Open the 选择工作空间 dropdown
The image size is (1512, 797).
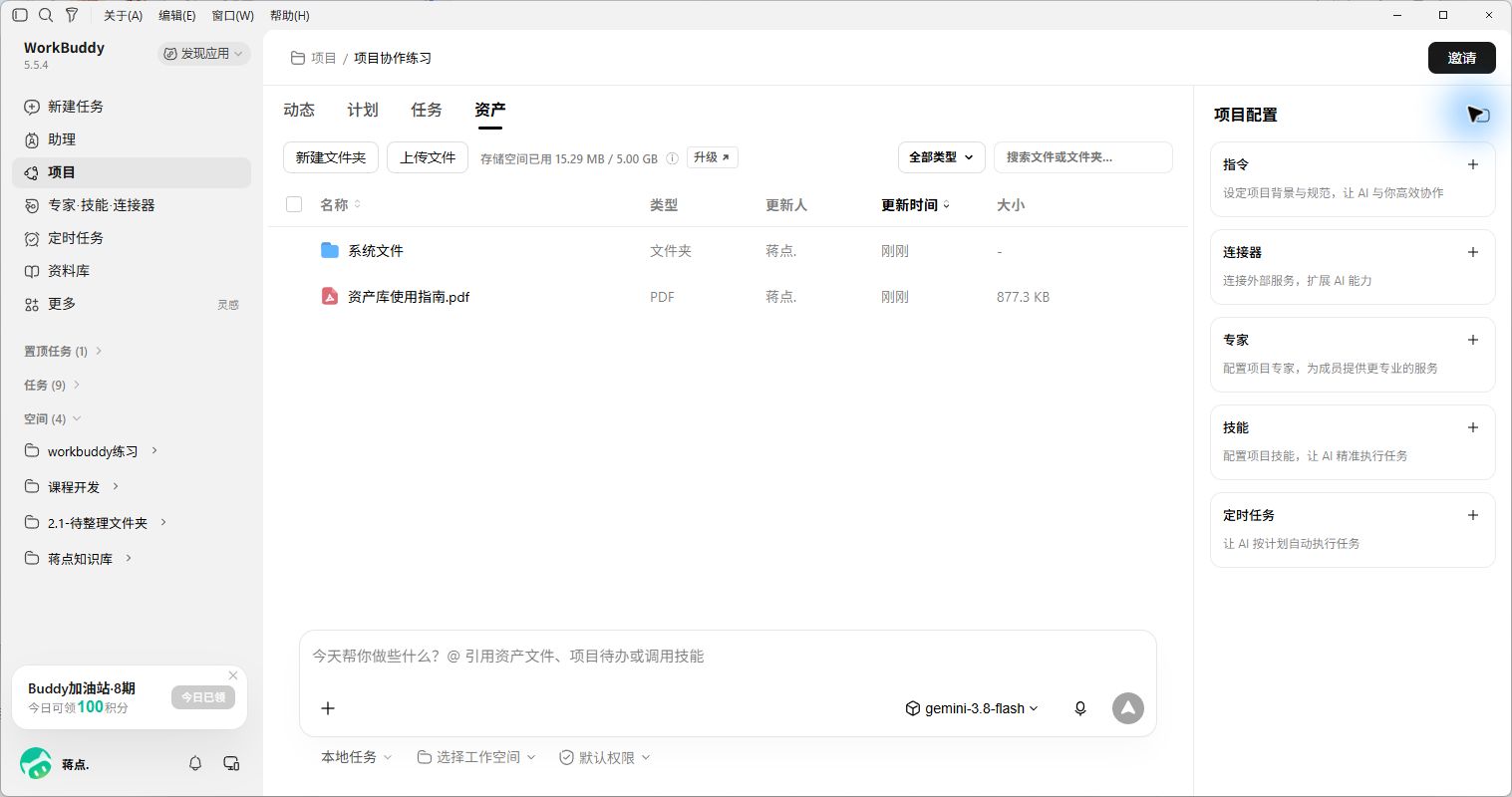click(x=476, y=757)
